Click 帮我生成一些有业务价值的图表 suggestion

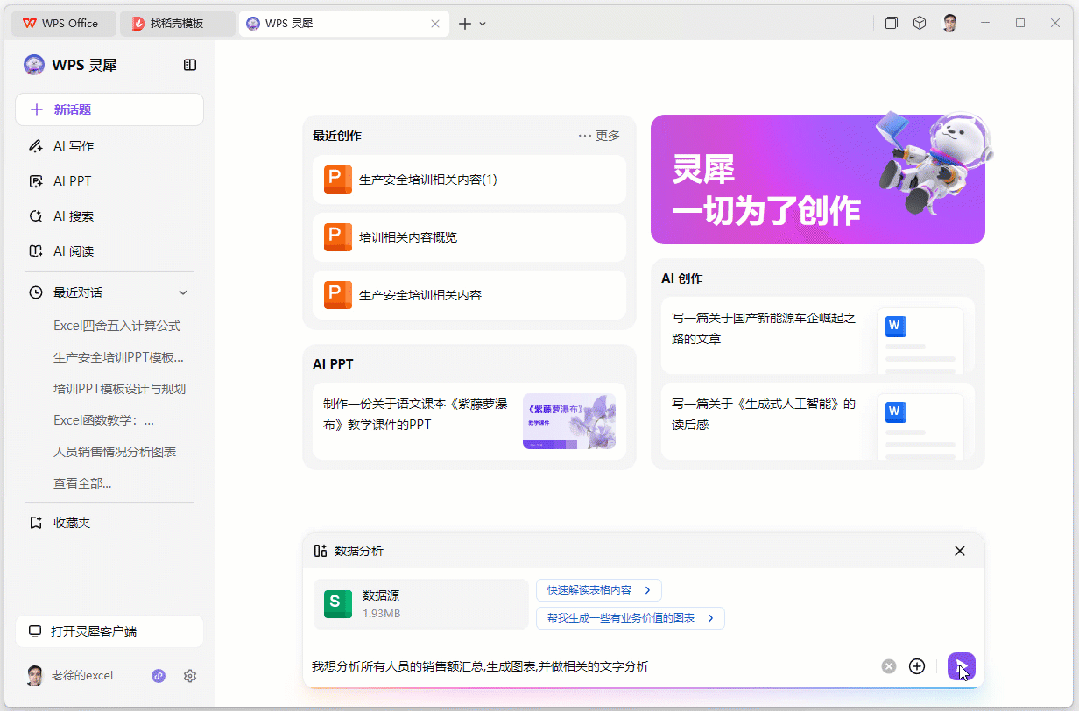[630, 618]
